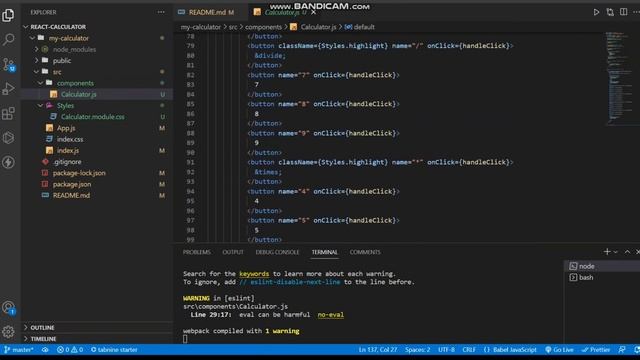
Task: Open the Accounts icon in activity bar
Action: pos(8,307)
